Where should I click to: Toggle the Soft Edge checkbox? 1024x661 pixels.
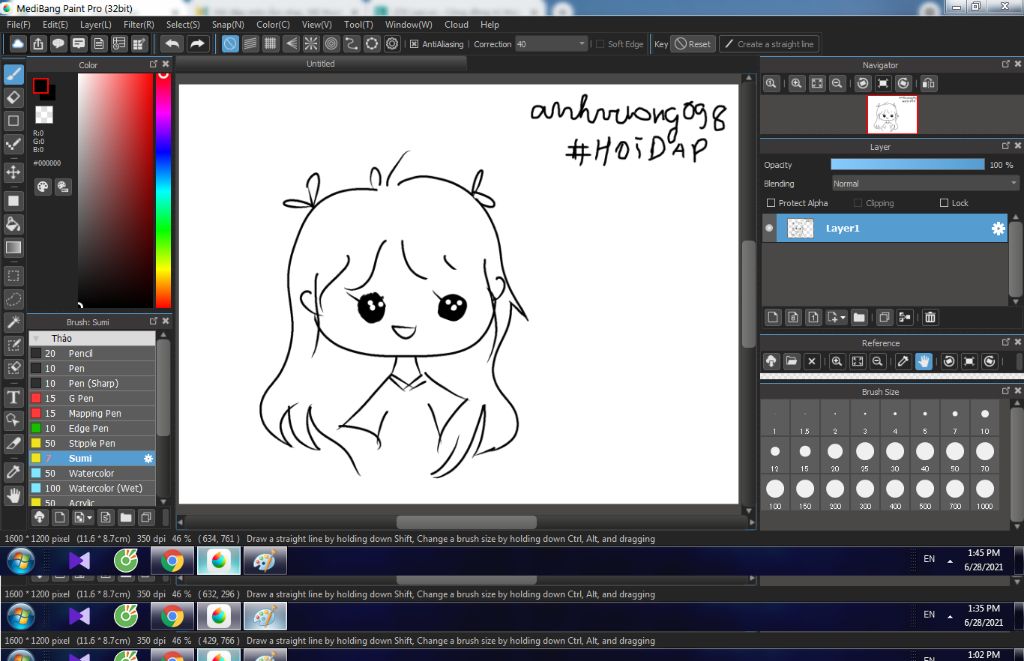600,44
